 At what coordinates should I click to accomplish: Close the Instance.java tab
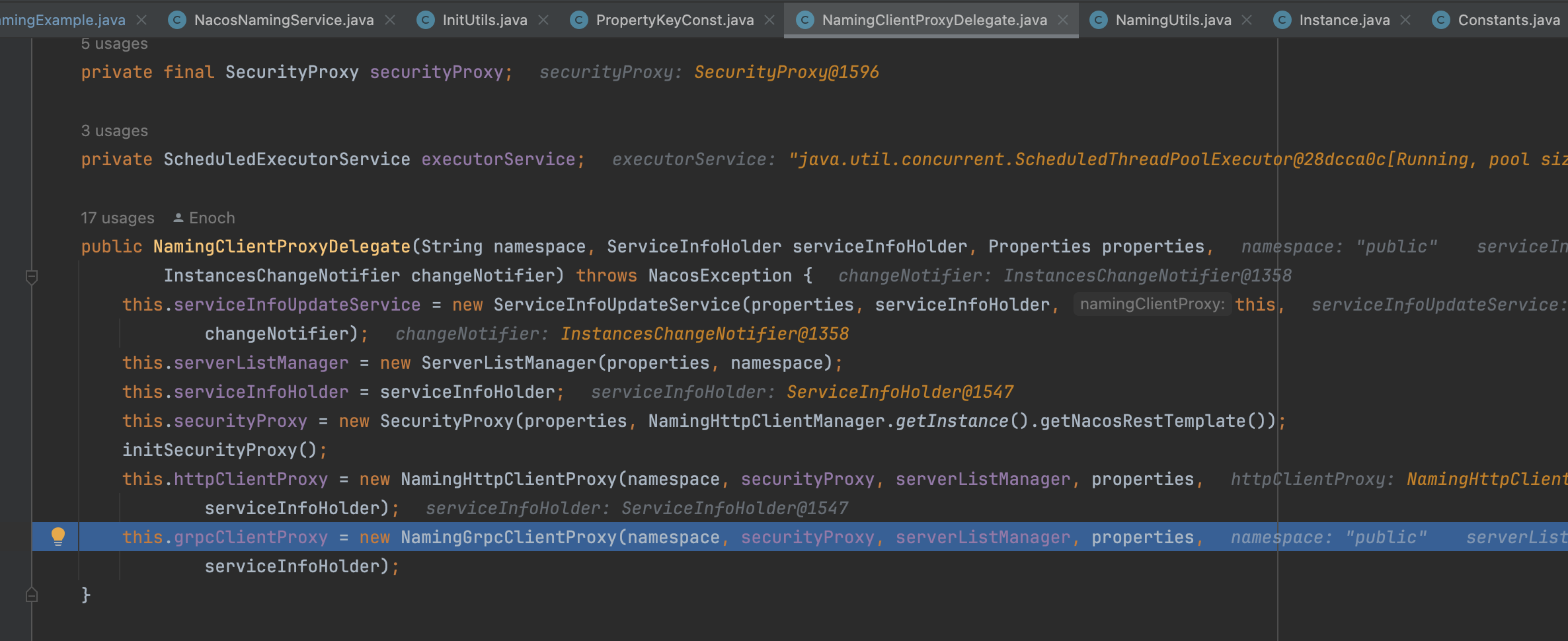(1405, 20)
